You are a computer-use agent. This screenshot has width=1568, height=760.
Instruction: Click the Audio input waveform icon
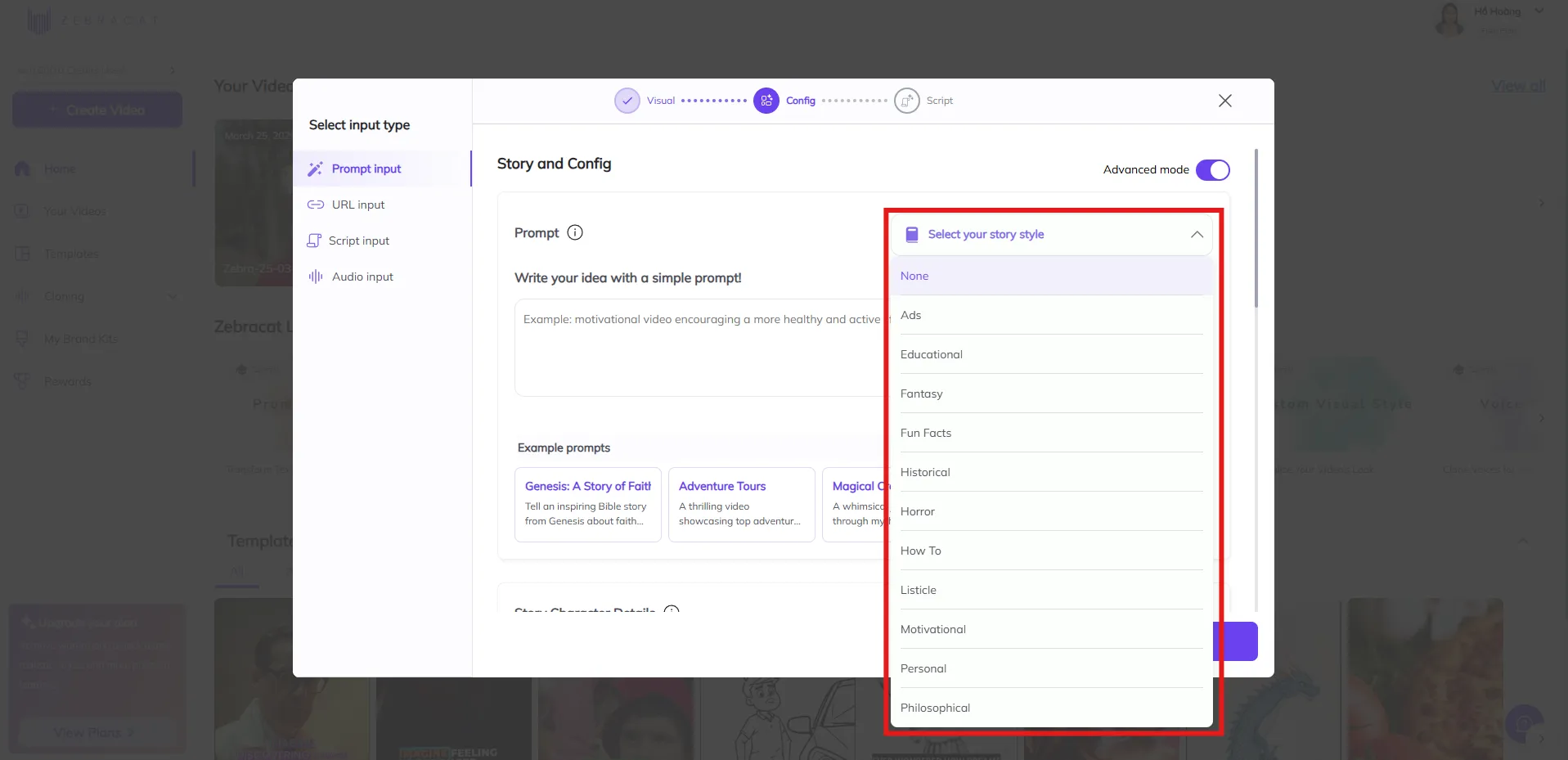(315, 277)
